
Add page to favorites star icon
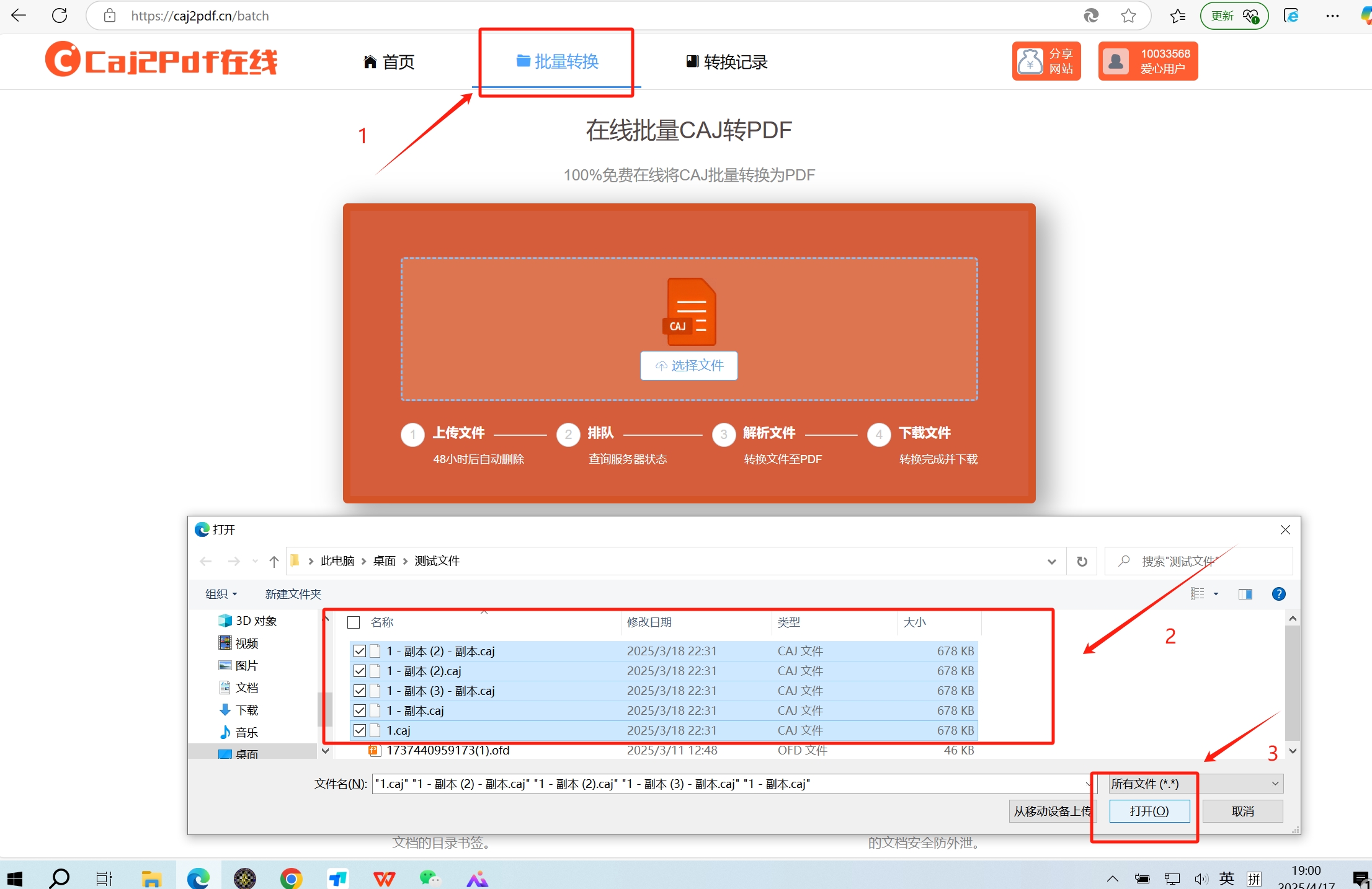[1128, 16]
